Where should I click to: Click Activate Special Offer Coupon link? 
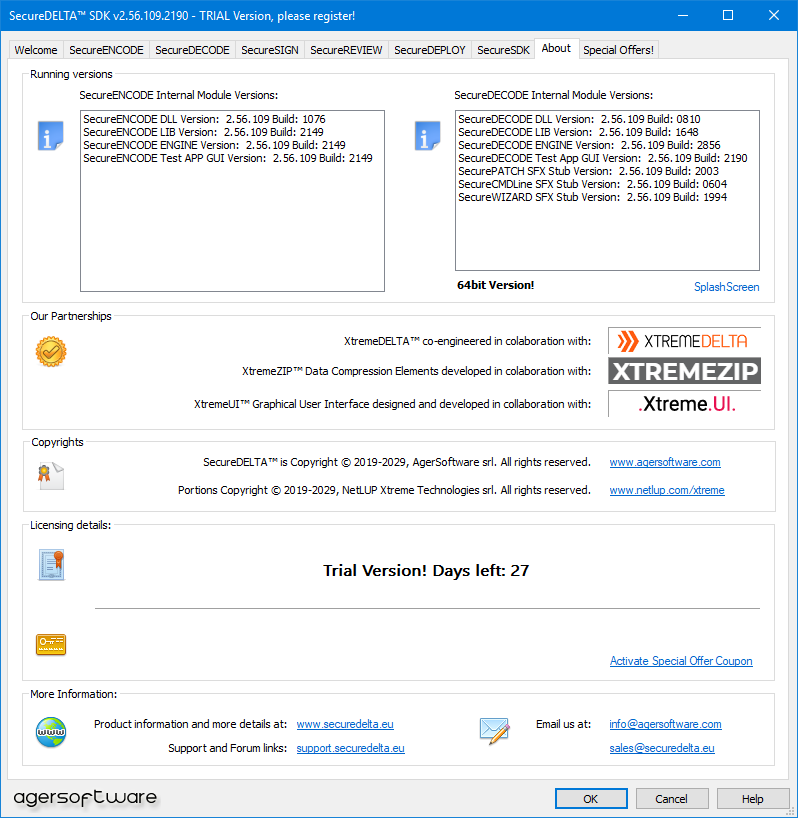(x=681, y=661)
